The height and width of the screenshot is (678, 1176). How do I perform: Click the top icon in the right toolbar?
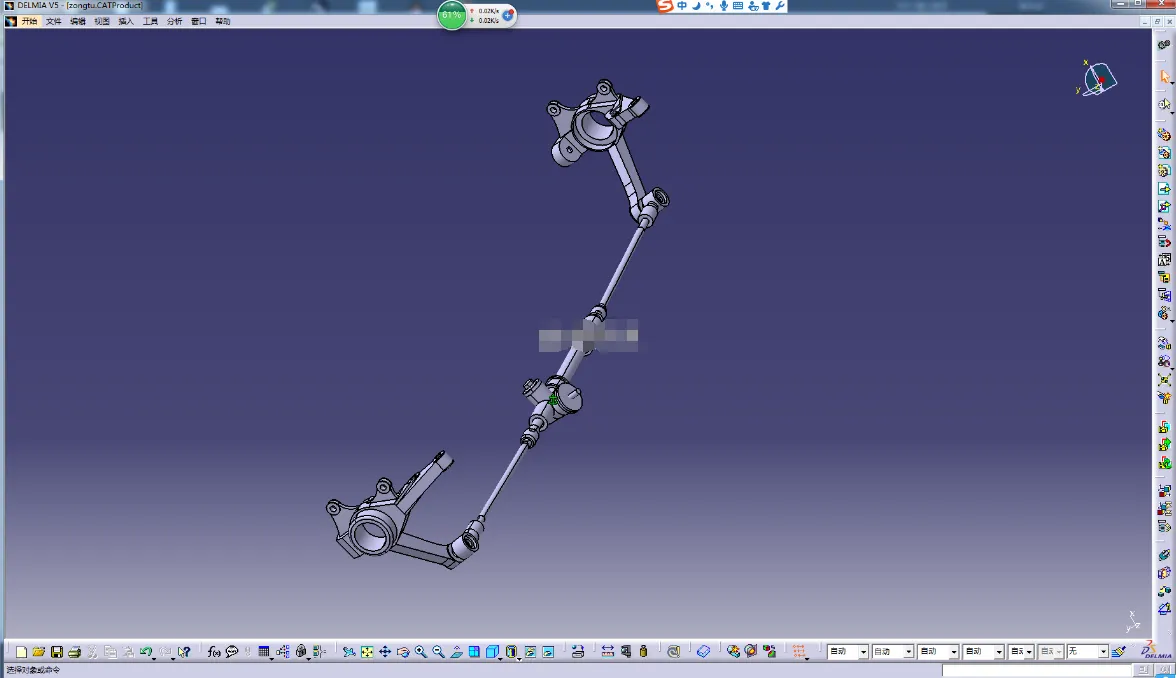(x=1164, y=45)
